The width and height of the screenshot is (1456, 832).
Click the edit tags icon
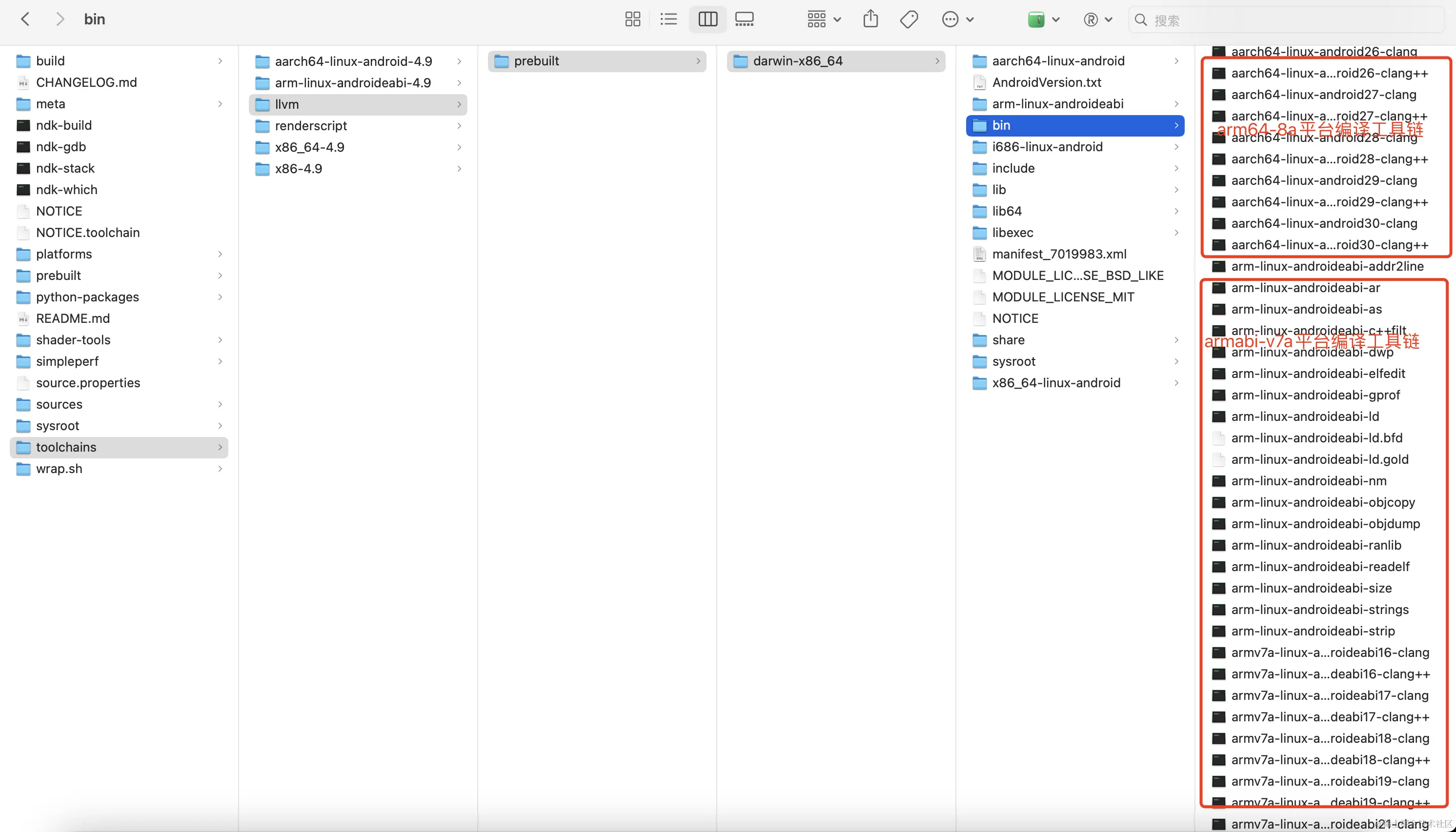coord(909,20)
